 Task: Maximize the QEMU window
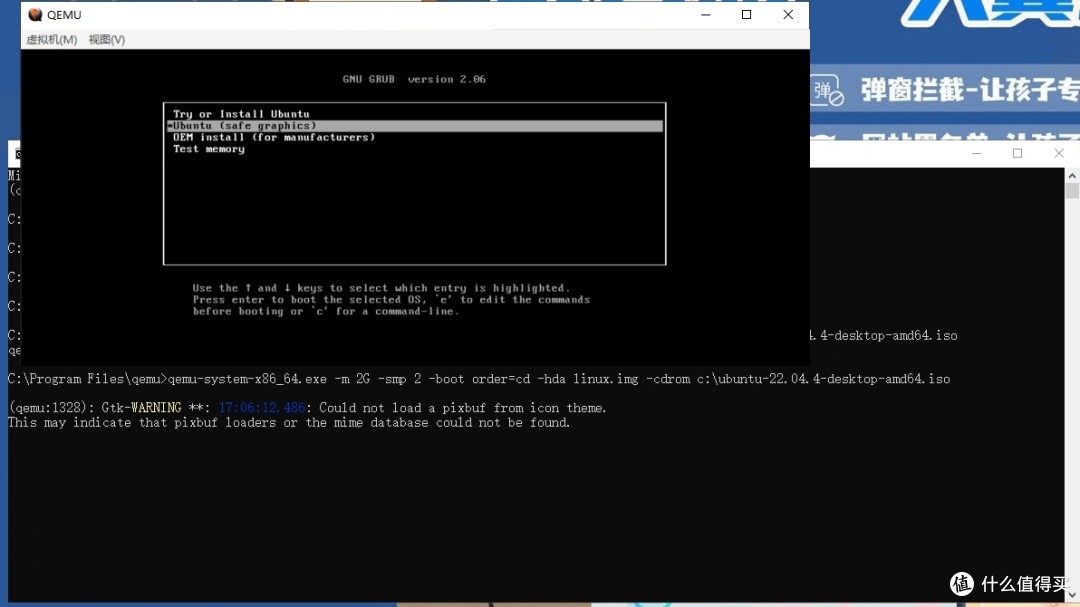tap(746, 14)
